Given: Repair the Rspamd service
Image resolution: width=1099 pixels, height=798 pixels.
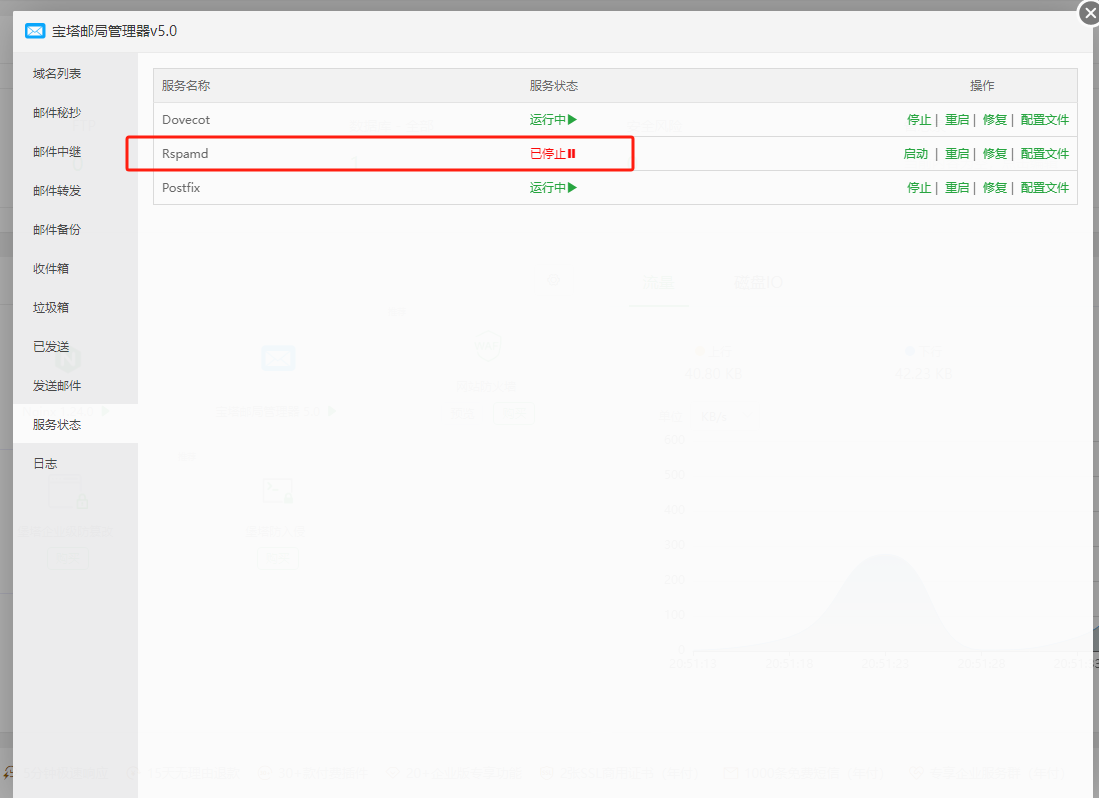Looking at the screenshot, I should 995,153.
